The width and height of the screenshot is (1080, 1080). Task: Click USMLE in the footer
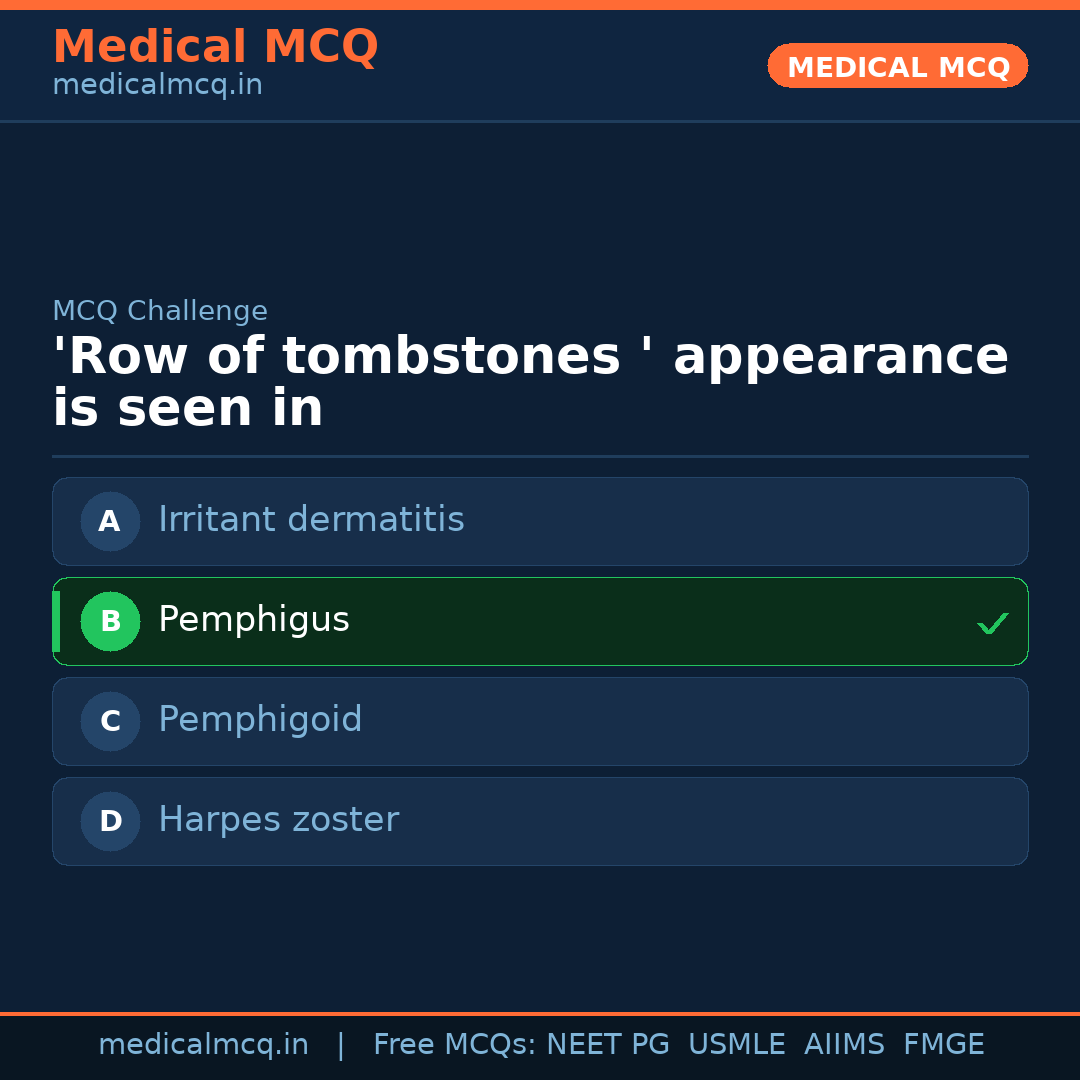coord(736,1045)
